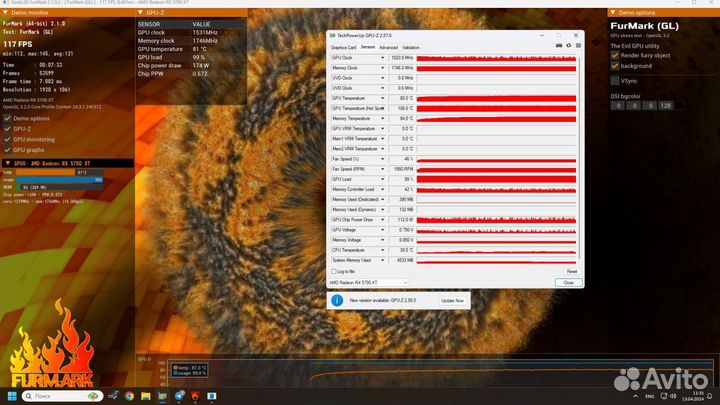Uncheck Render furry object option
Image resolution: width=720 pixels, height=405 pixels.
[615, 56]
